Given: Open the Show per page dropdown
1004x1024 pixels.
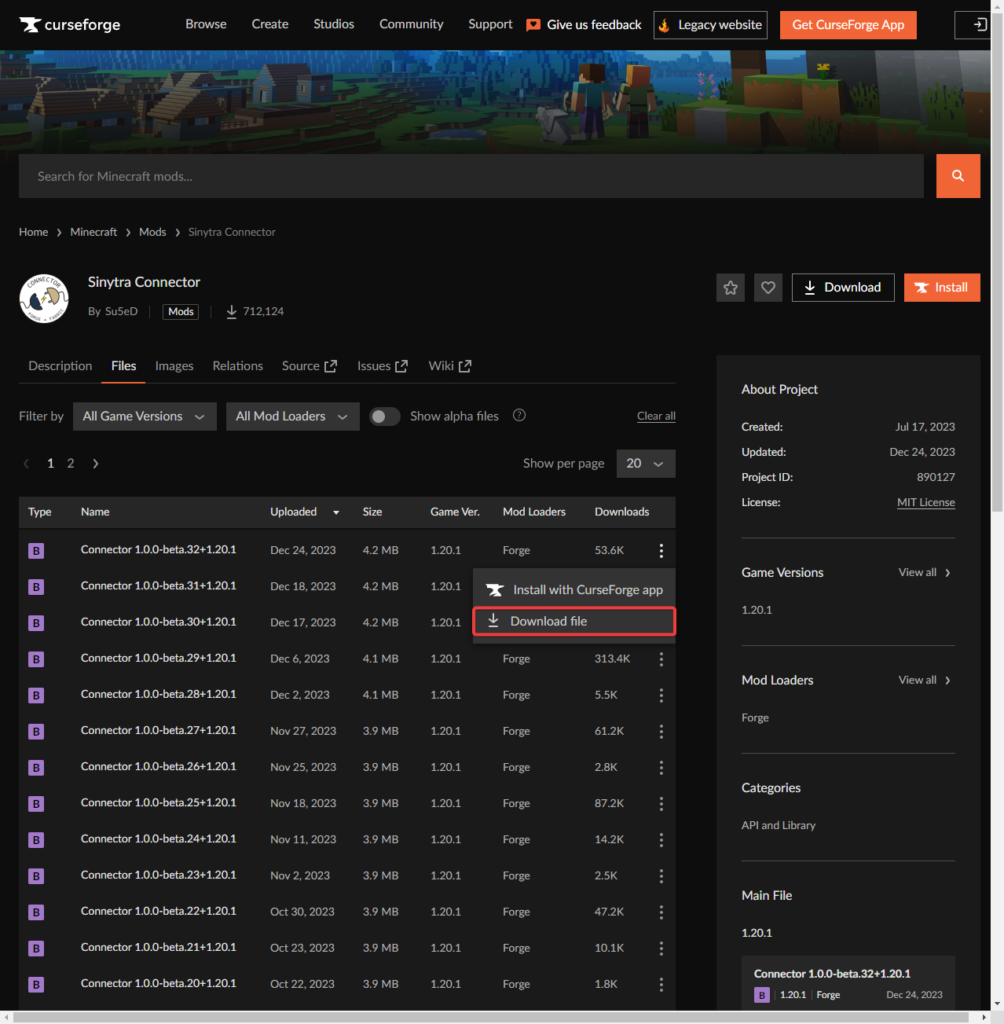Looking at the screenshot, I should [x=645, y=464].
